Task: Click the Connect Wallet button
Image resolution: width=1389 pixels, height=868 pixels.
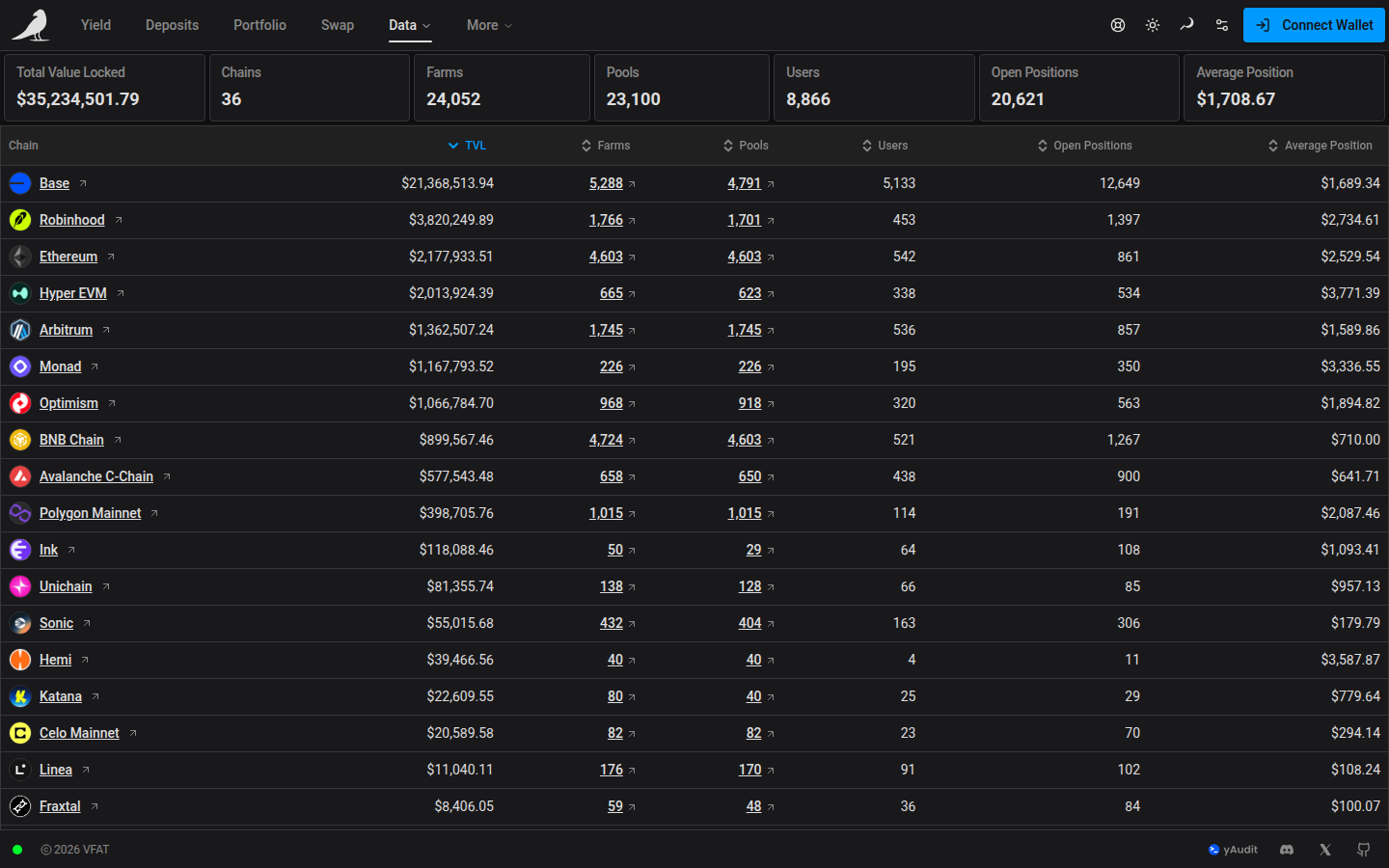Action: pyautogui.click(x=1314, y=25)
